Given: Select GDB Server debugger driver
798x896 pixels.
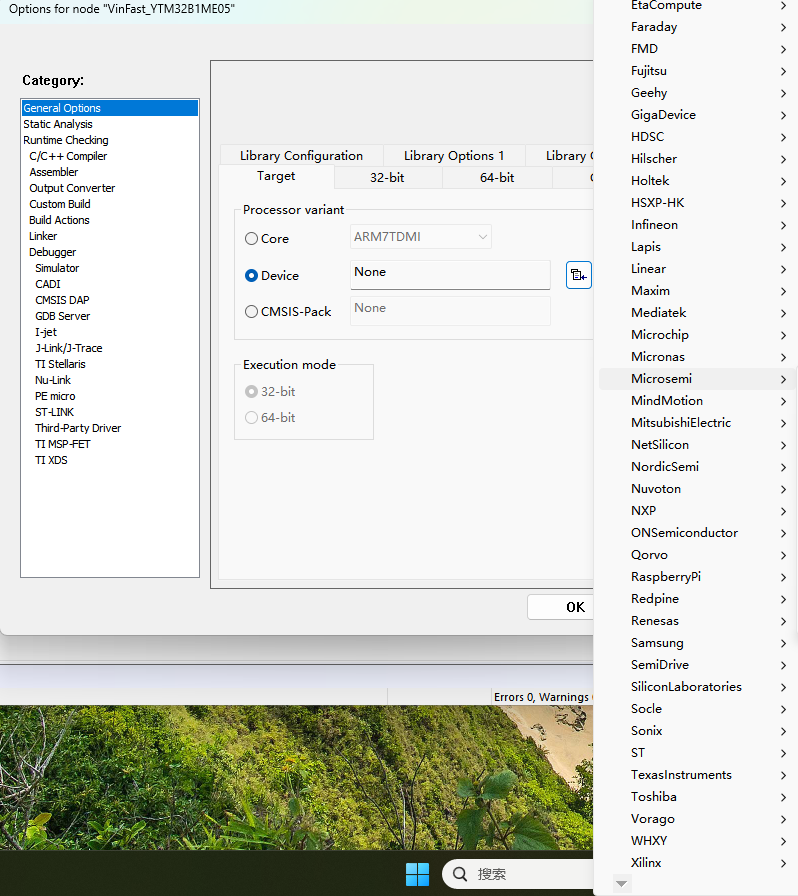Looking at the screenshot, I should (62, 316).
